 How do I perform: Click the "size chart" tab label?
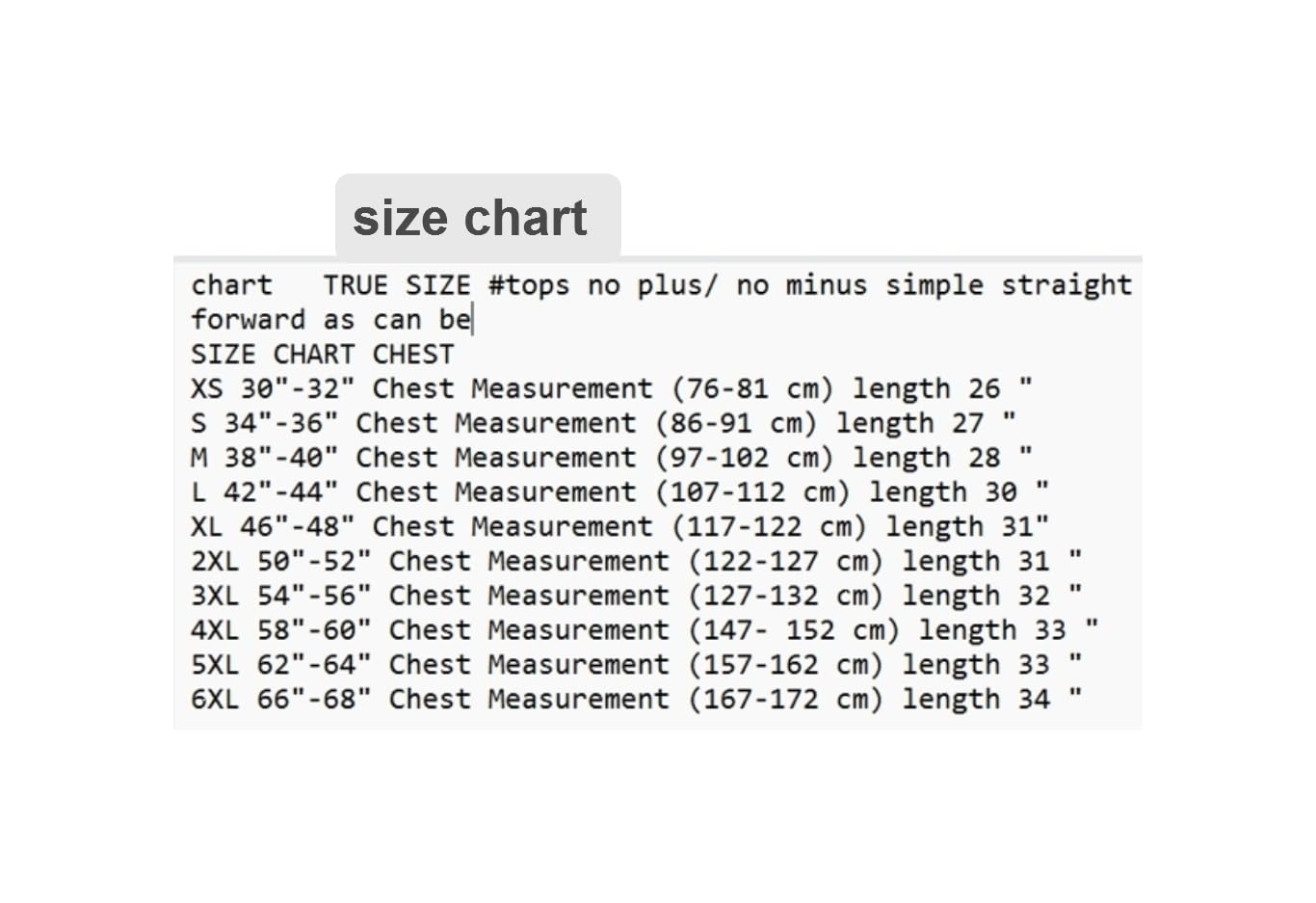tap(470, 218)
